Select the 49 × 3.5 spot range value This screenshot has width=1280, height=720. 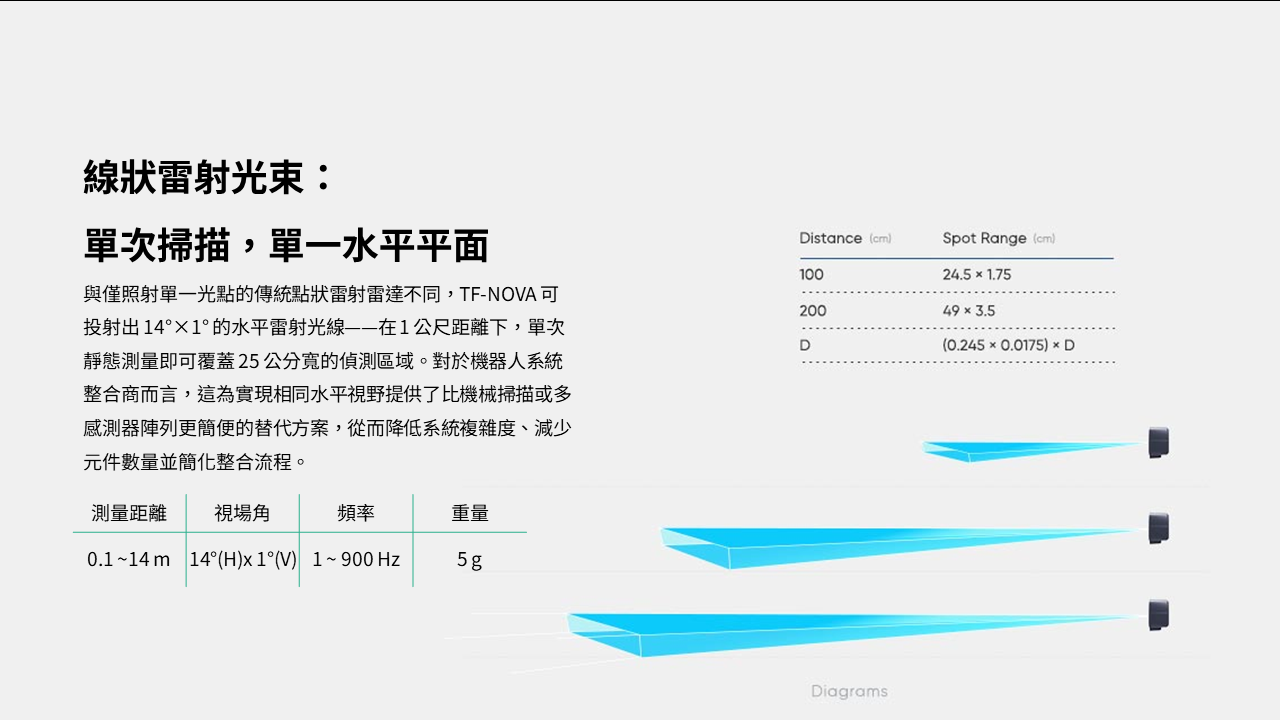pos(968,310)
